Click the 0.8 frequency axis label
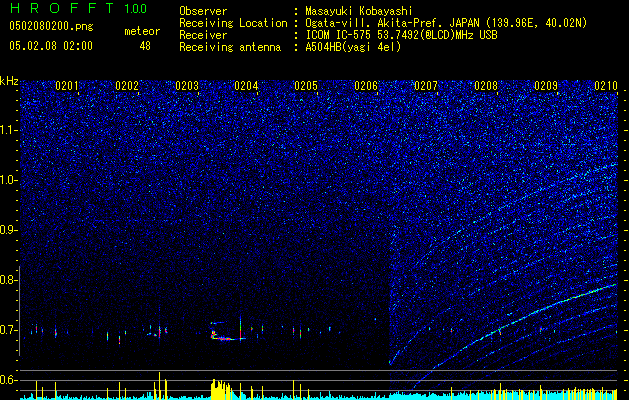 click(x=9, y=280)
